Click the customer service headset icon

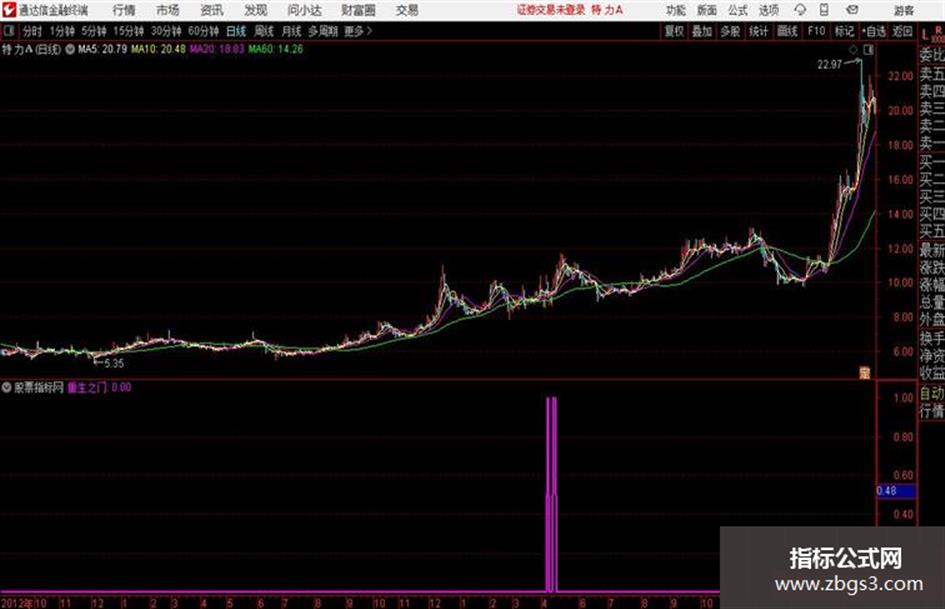point(800,10)
